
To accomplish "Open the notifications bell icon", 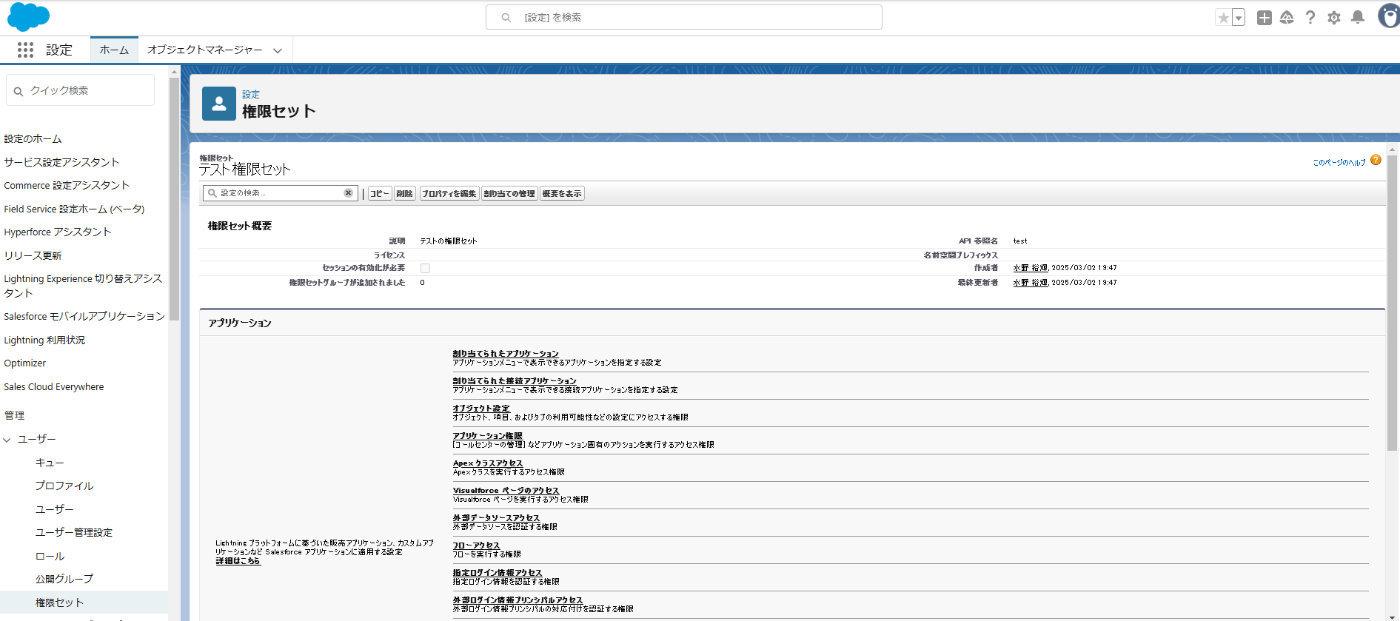I will pyautogui.click(x=1357, y=17).
